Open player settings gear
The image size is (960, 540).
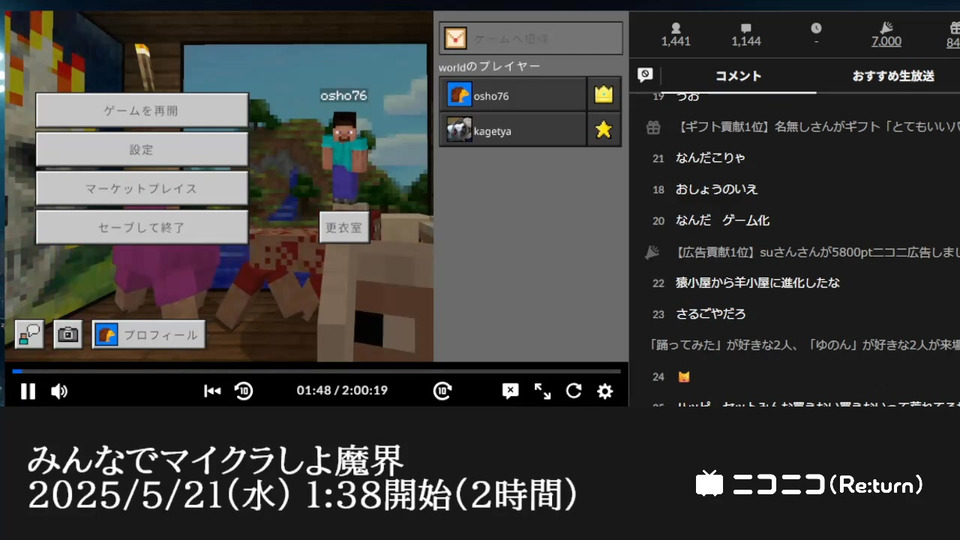(x=605, y=391)
